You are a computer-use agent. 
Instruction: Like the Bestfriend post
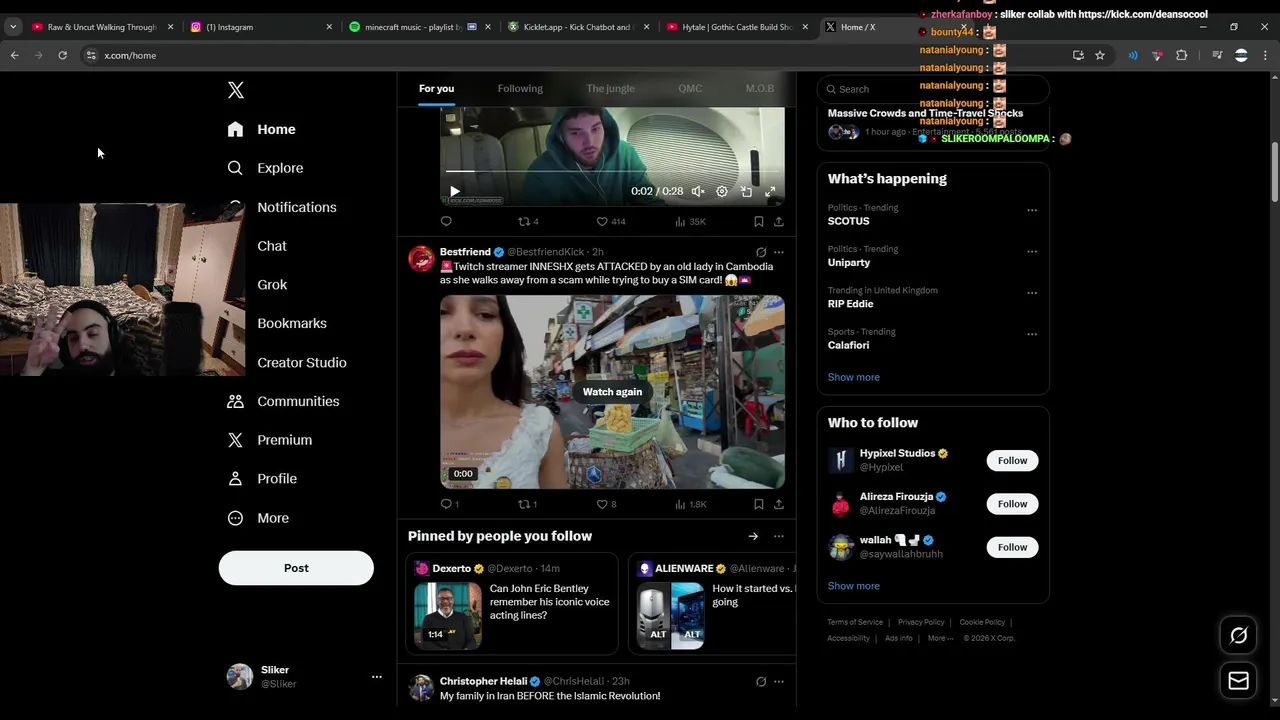click(x=606, y=504)
